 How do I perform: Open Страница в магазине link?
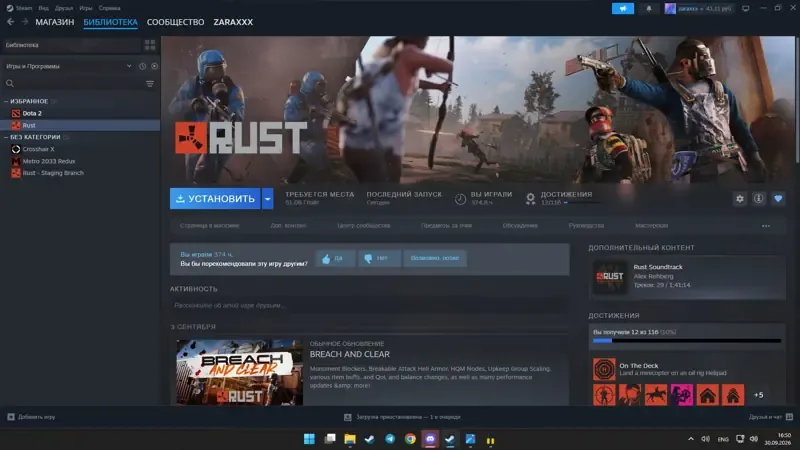coord(210,226)
